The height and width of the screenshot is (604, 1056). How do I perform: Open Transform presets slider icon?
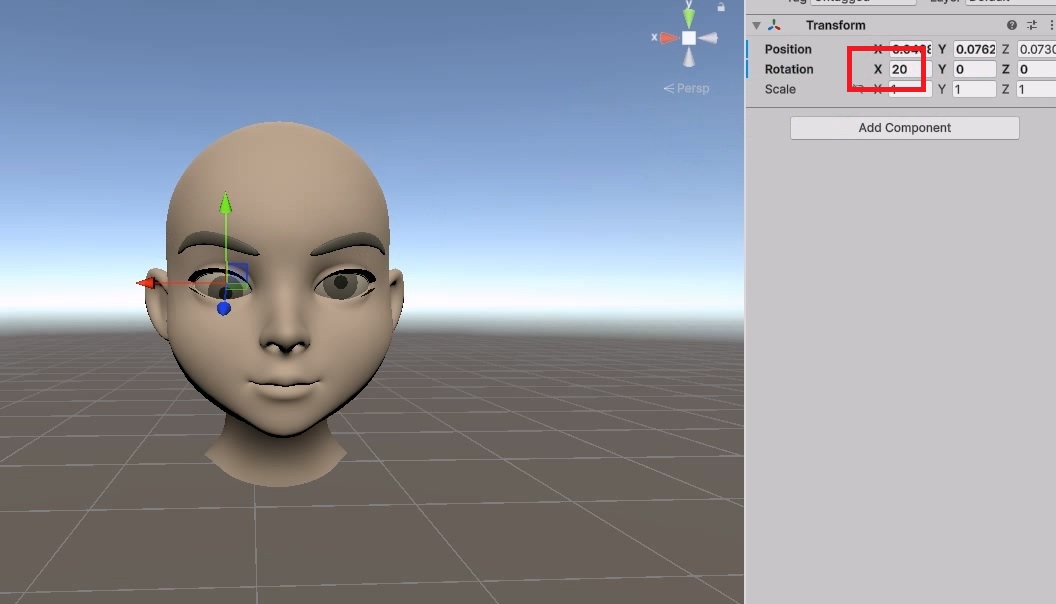pos(1032,25)
